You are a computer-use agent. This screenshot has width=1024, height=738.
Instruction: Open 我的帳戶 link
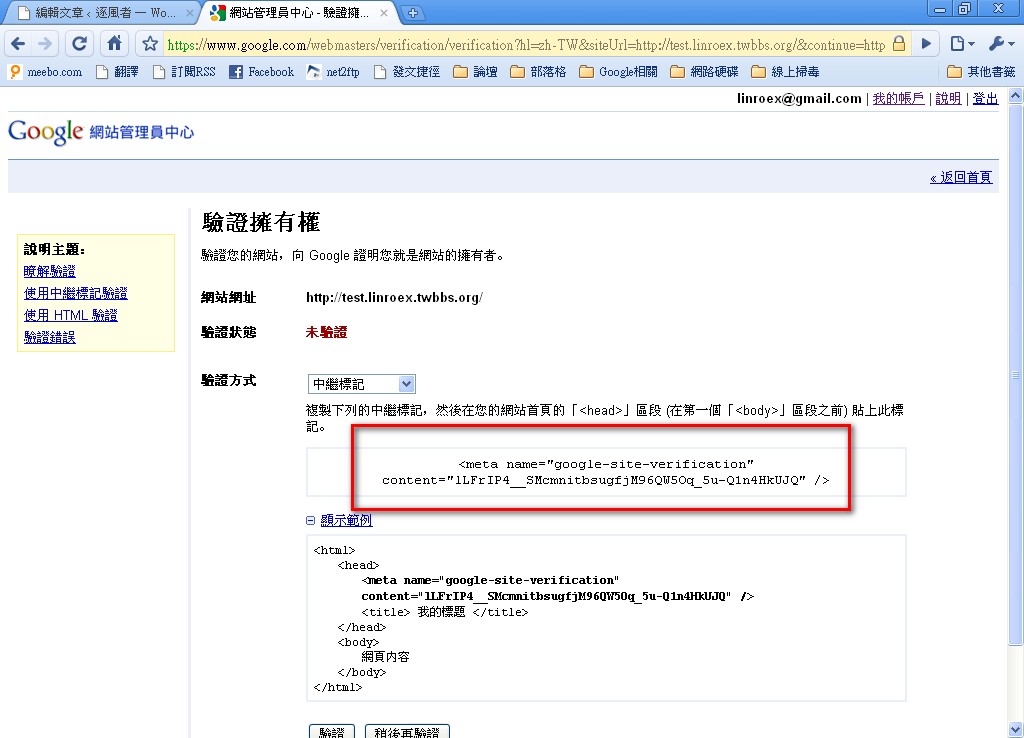898,98
